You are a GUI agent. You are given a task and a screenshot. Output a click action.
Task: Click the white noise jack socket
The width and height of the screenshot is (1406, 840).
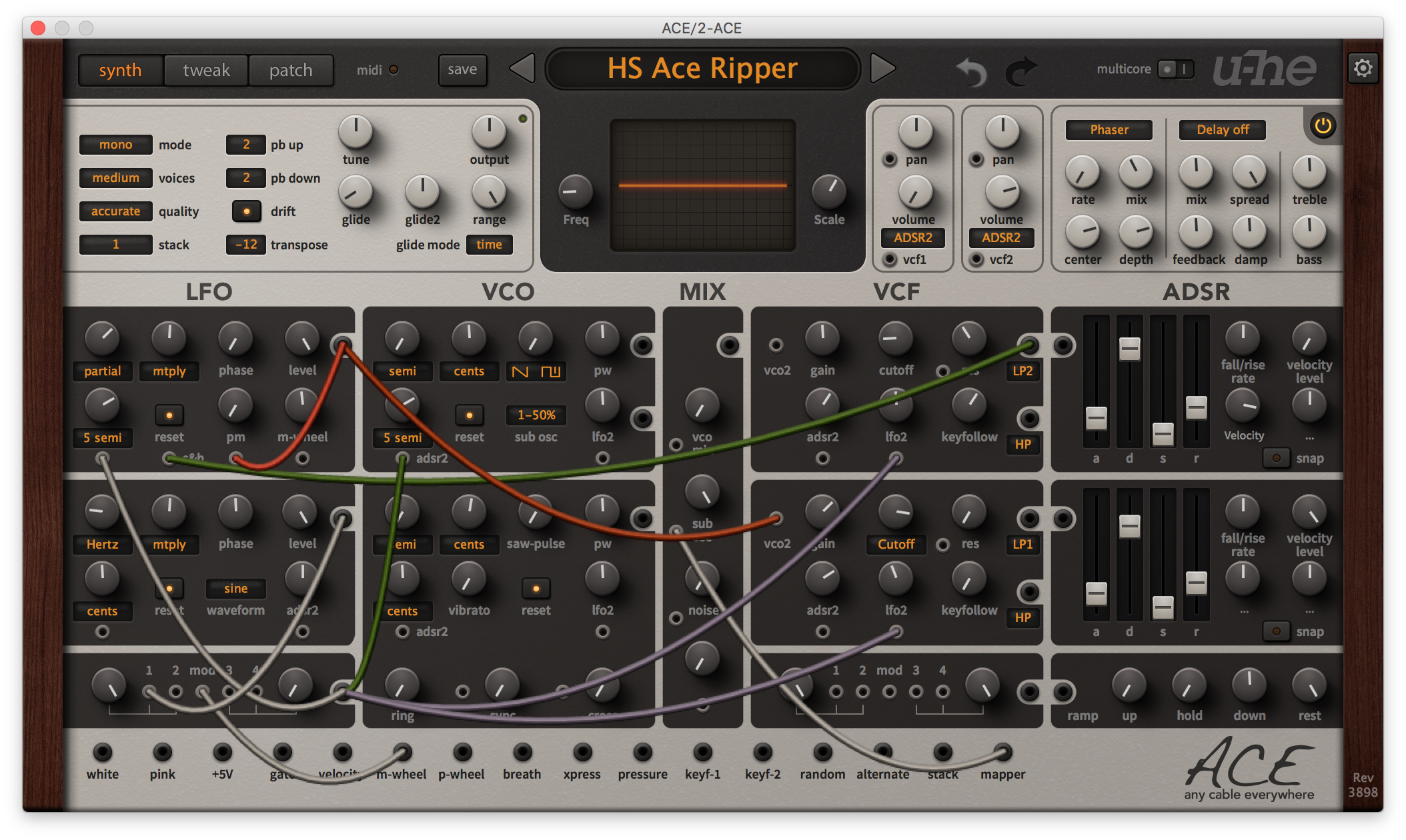[x=102, y=752]
